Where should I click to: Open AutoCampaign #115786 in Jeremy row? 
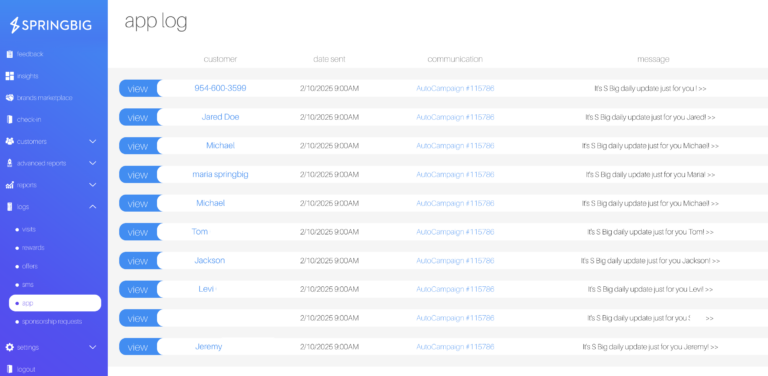[455, 347]
